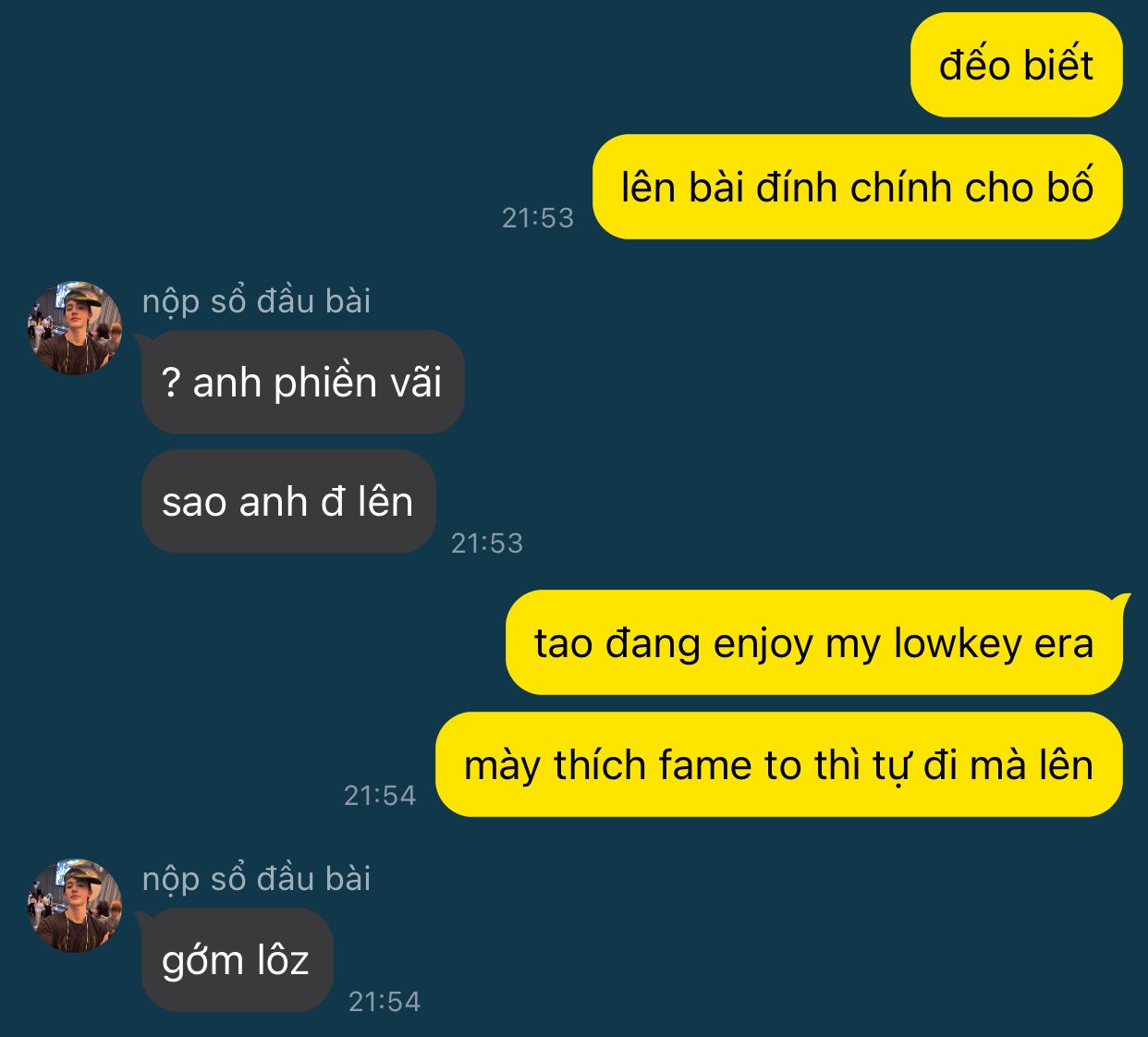The width and height of the screenshot is (1148, 1037).
Task: Tap the "sao anh đ lên" message
Action: point(288,502)
